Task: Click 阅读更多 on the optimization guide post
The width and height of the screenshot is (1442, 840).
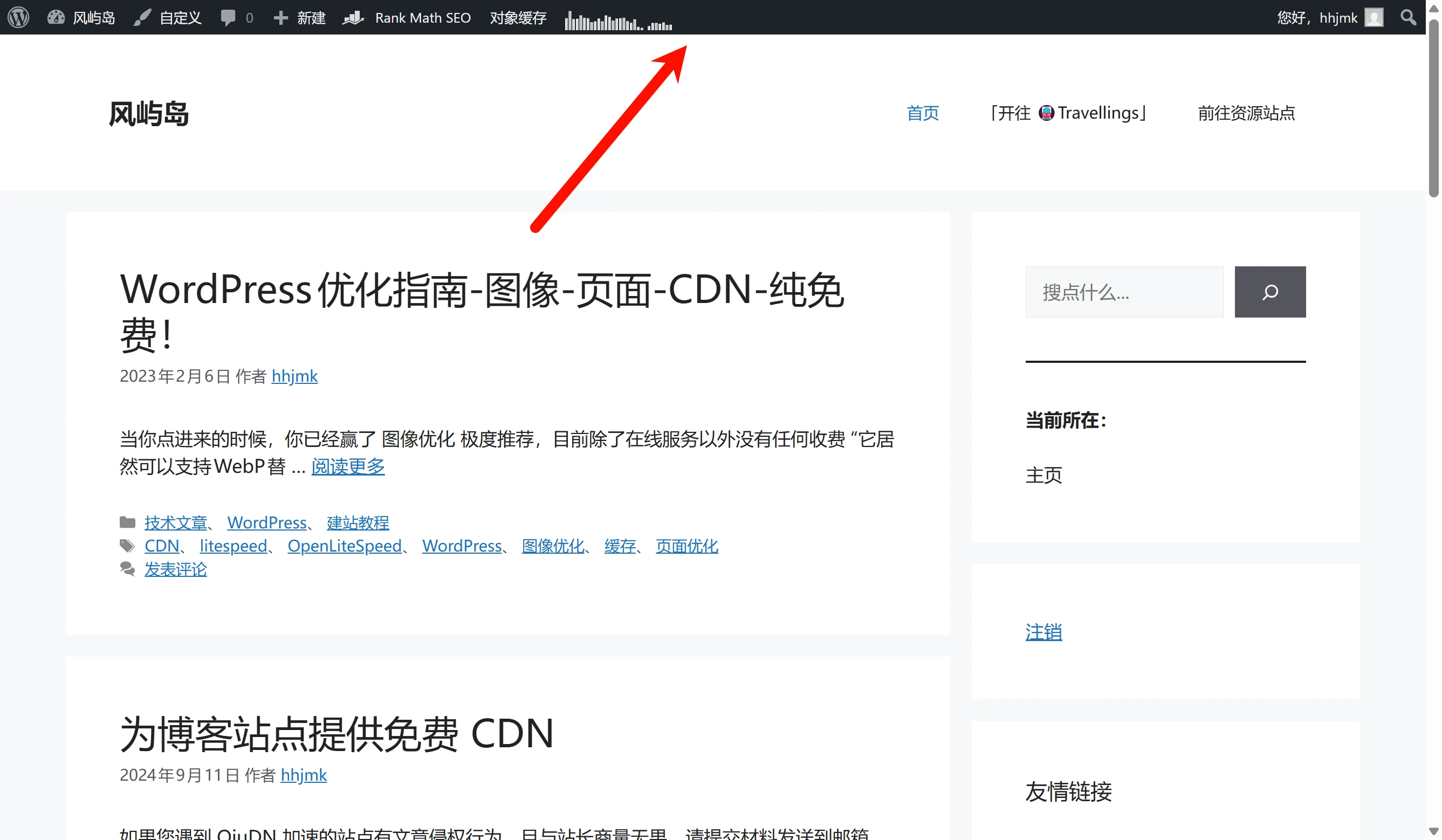Action: point(348,466)
